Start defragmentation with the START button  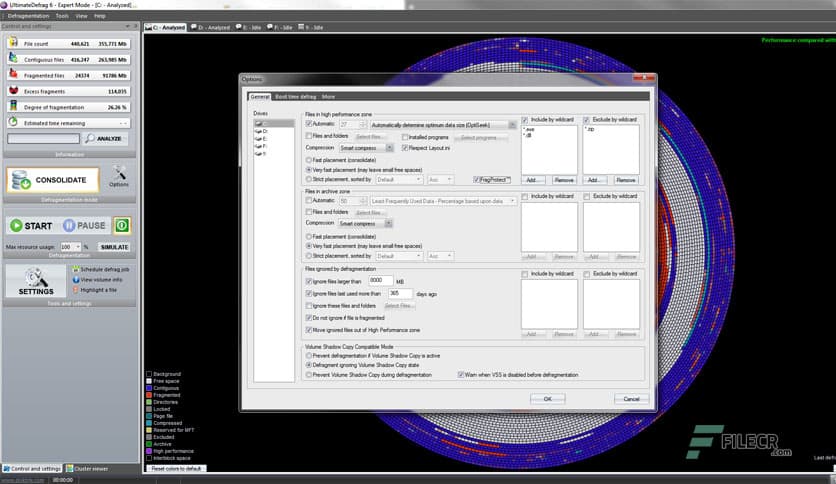(x=31, y=225)
